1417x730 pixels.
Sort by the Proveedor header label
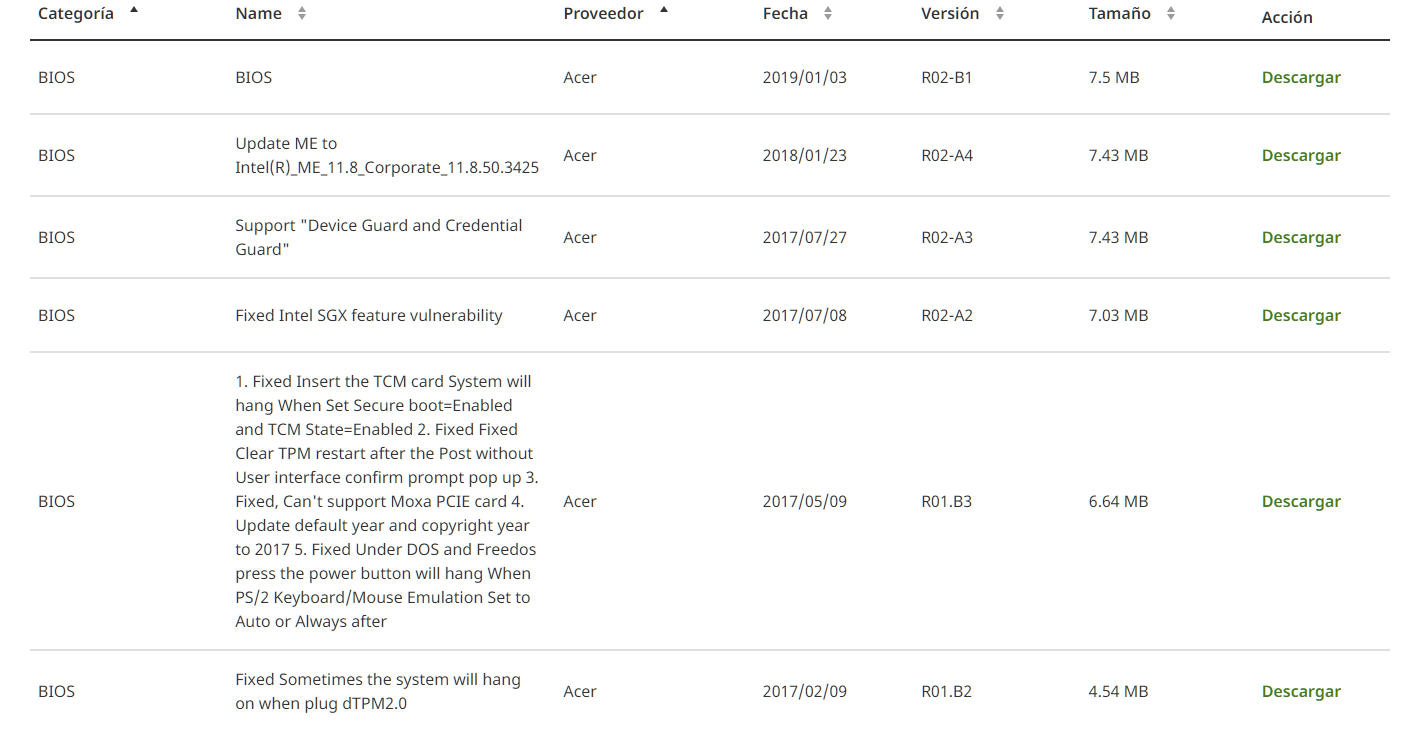[x=603, y=14]
